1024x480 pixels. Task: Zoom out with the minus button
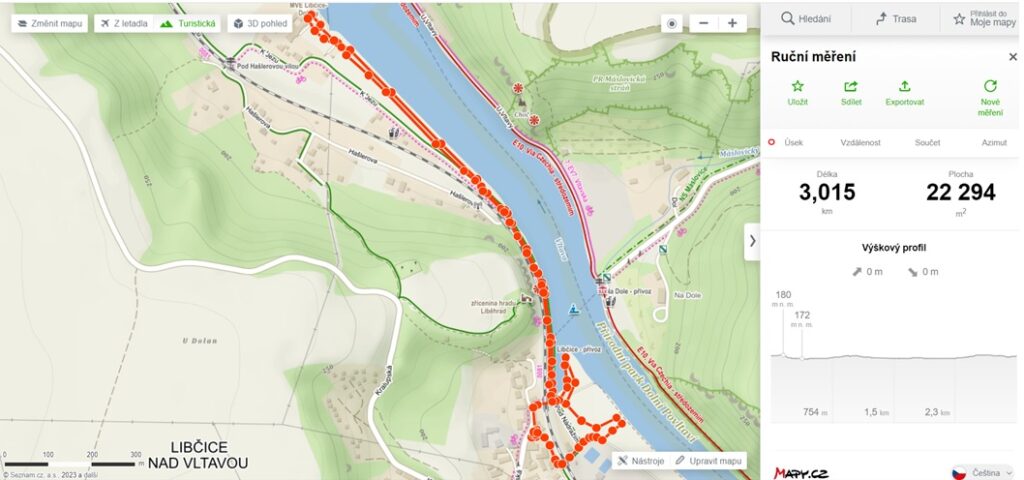(704, 24)
